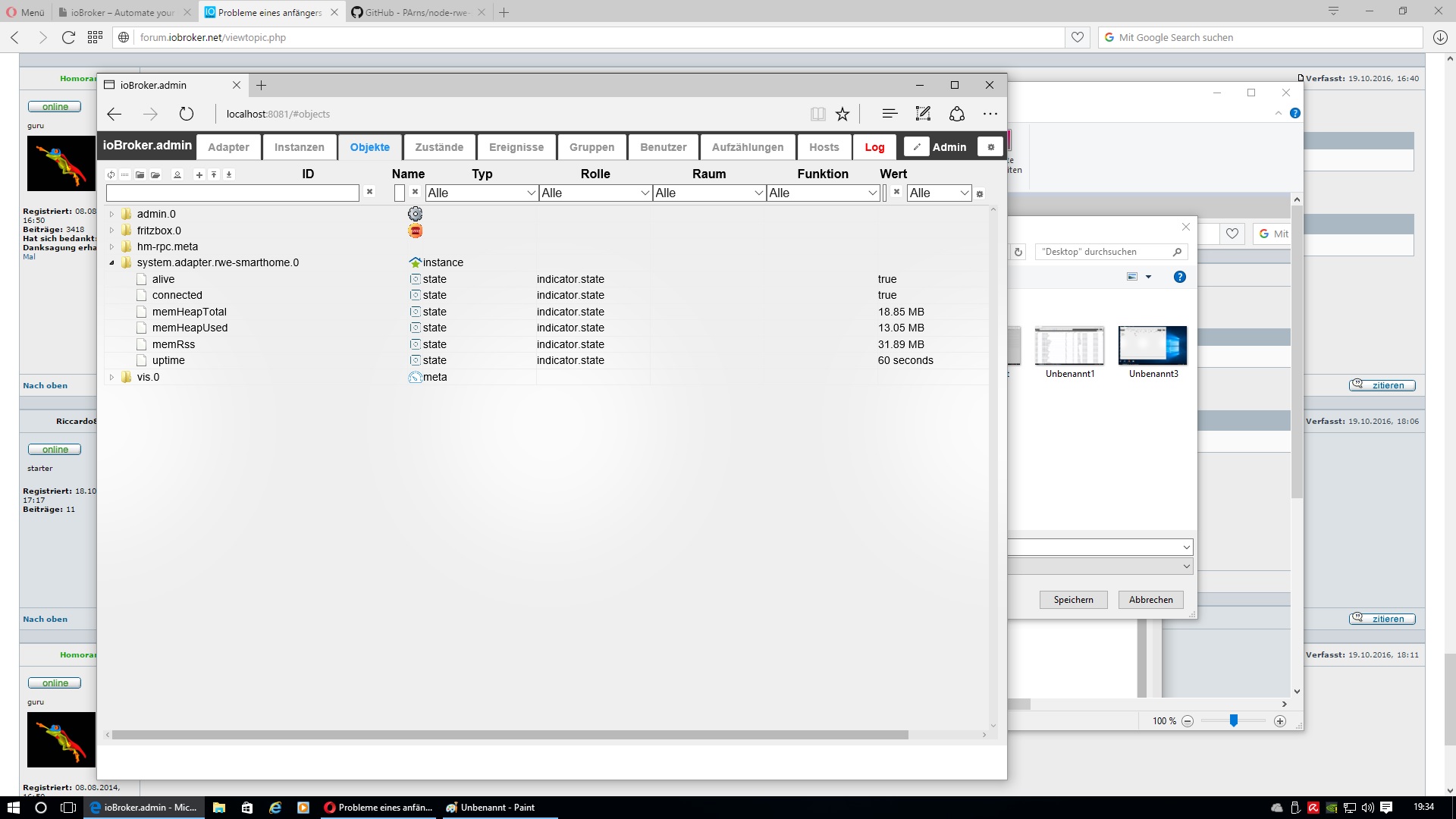The width and height of the screenshot is (1456, 819).
Task: Expand the admin.0 tree folder
Action: [111, 214]
